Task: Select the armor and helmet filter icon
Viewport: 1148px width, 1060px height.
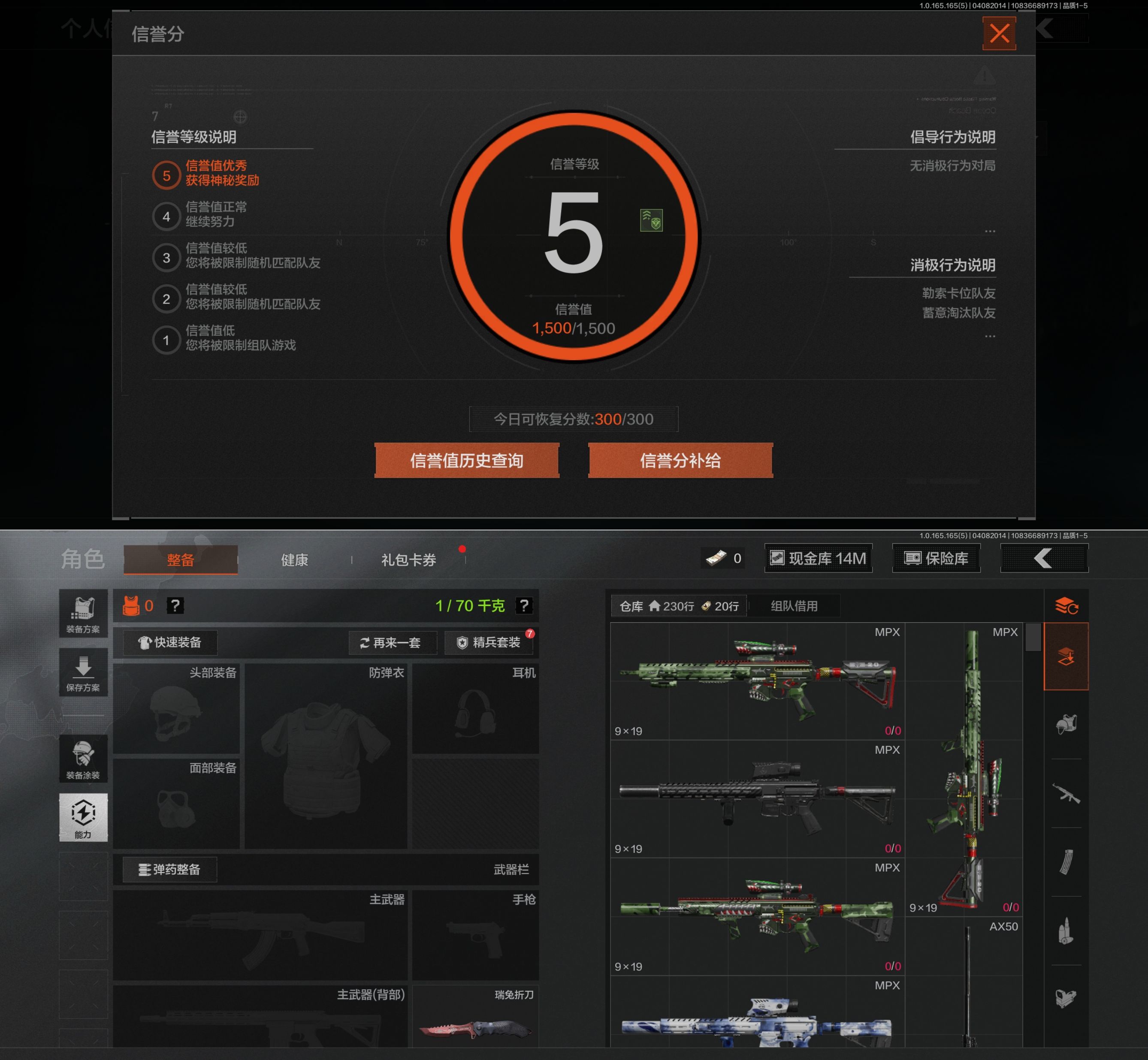Action: point(1066,724)
